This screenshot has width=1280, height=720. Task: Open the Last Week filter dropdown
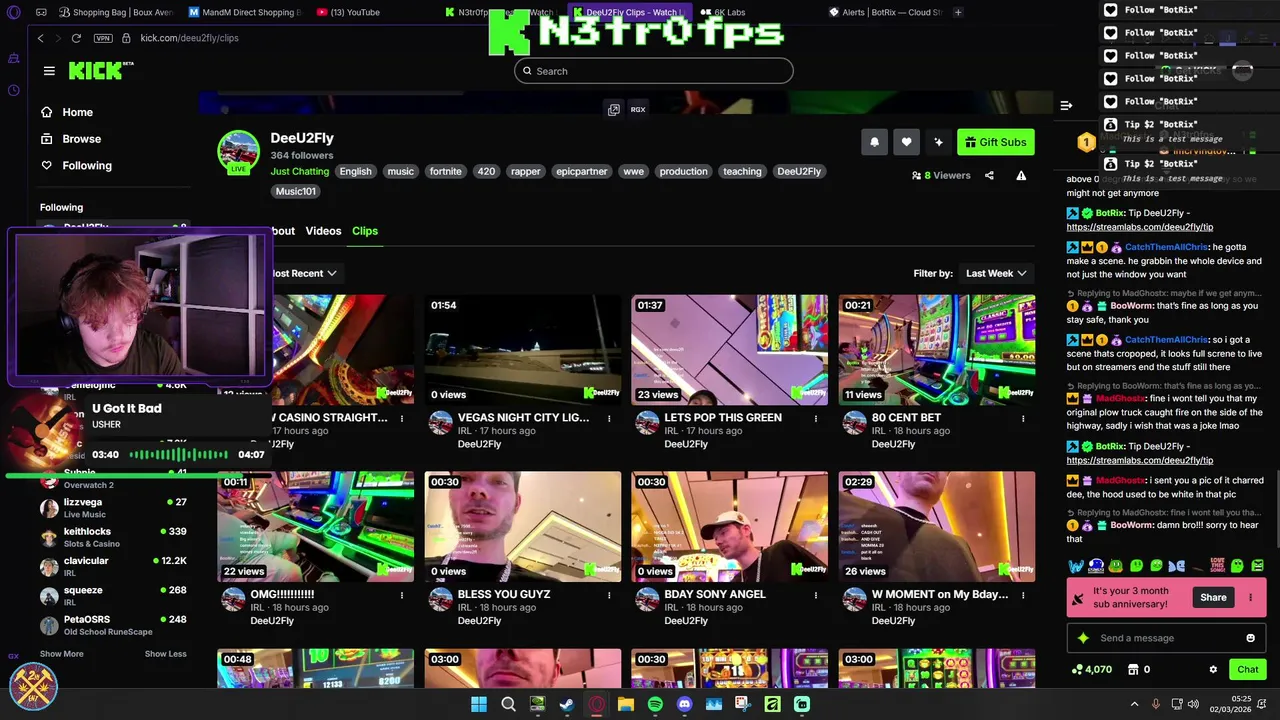(x=996, y=273)
